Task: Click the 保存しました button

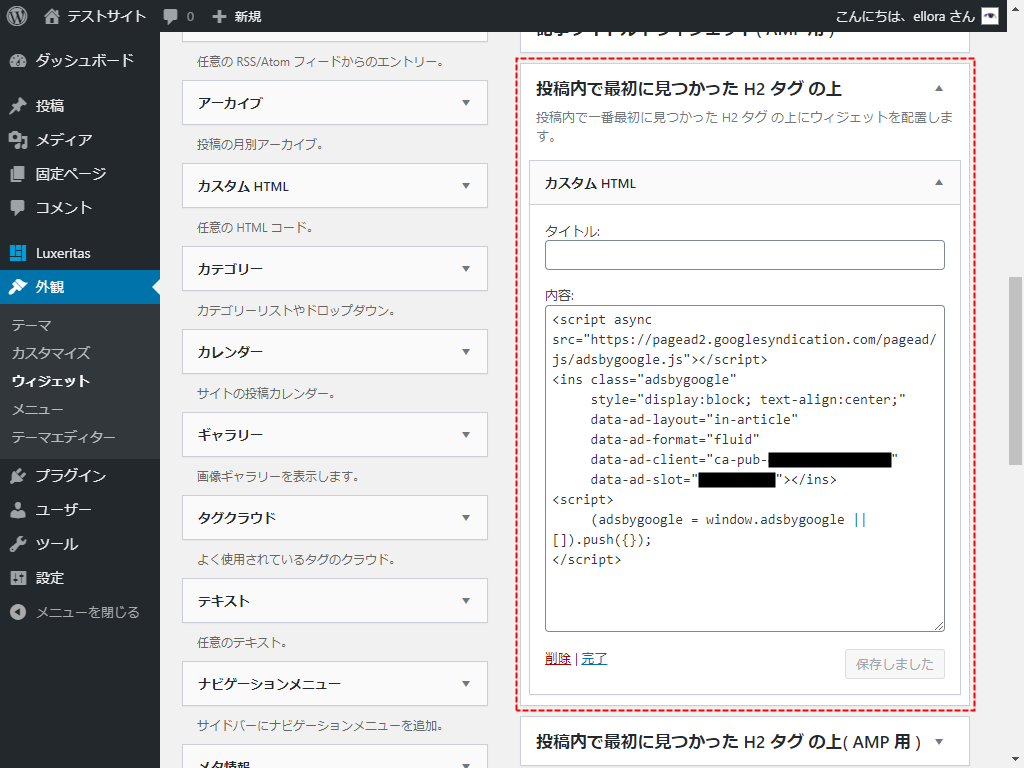Action: point(895,664)
